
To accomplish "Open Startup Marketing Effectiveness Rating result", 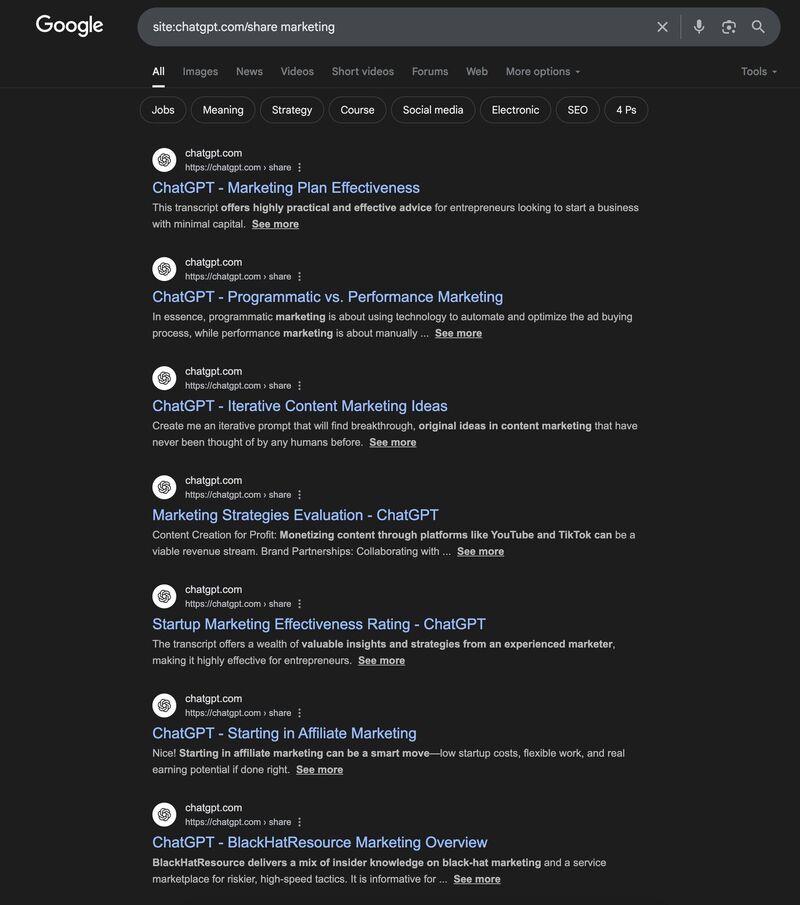I will click(319, 624).
